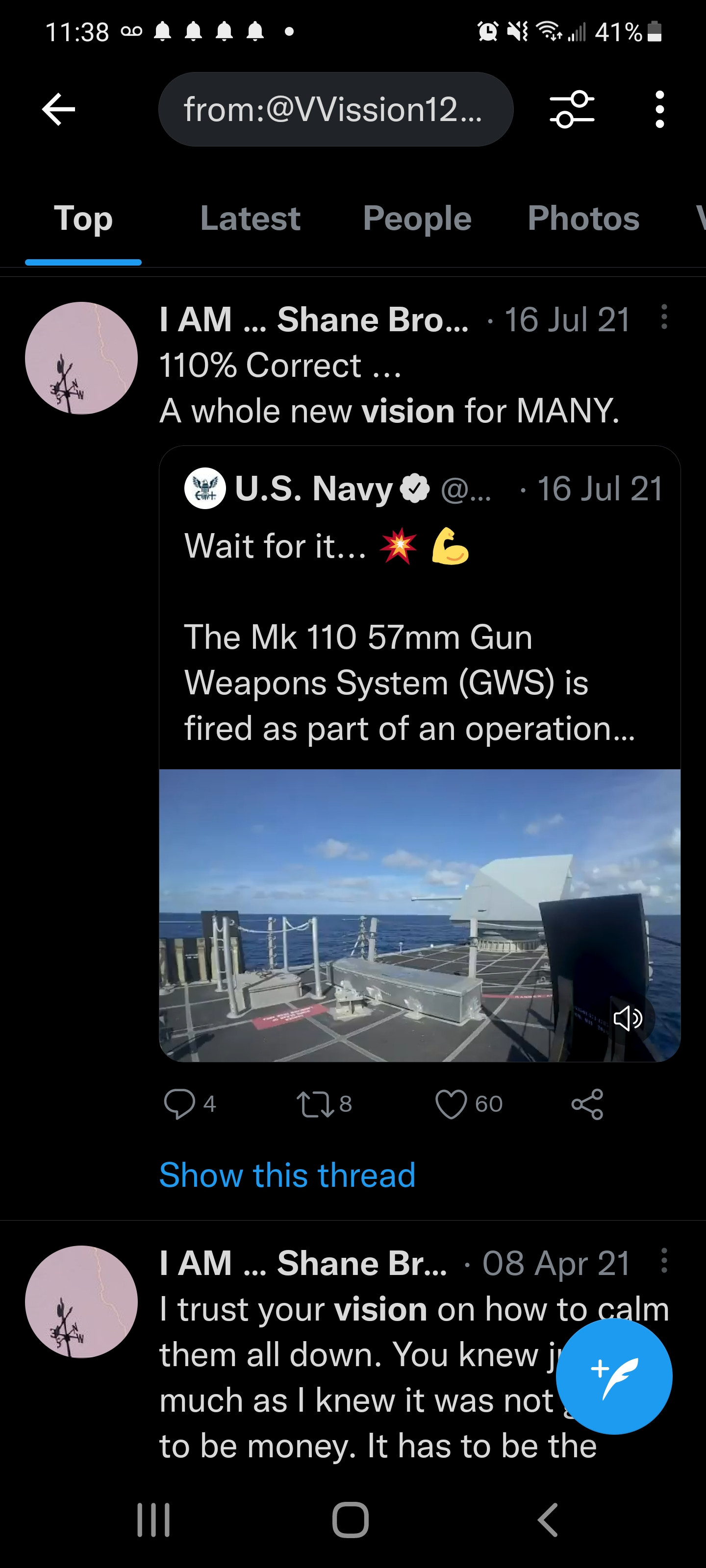Open the Photos tab
Viewport: 706px width, 1568px height.
pyautogui.click(x=583, y=219)
